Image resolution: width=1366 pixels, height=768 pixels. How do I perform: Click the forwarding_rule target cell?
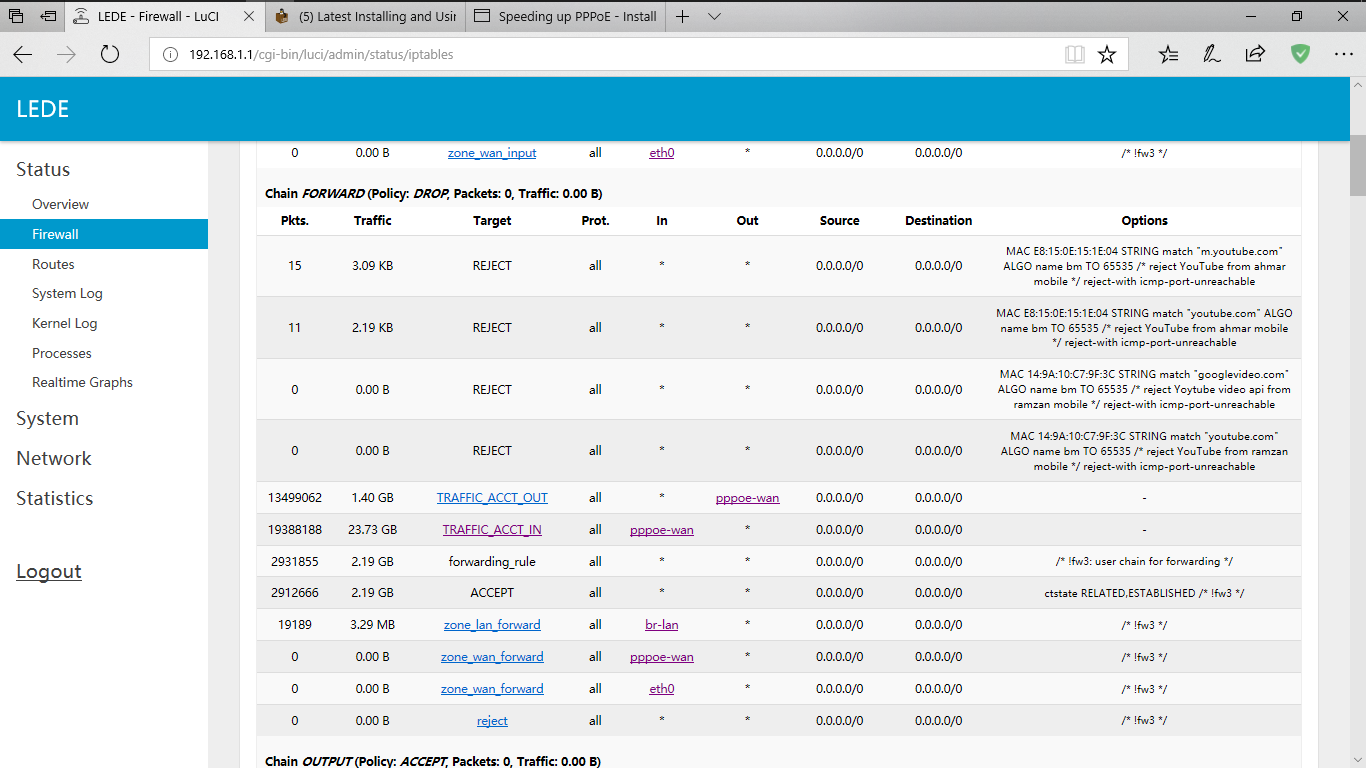[x=492, y=561]
